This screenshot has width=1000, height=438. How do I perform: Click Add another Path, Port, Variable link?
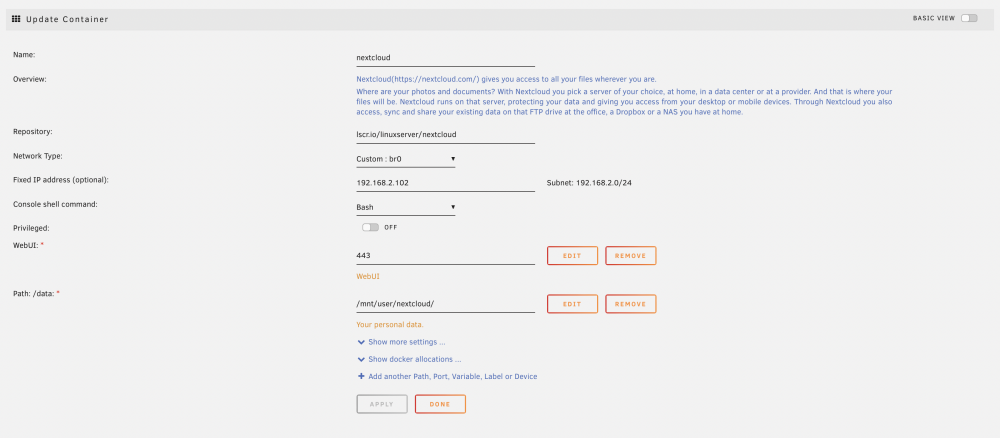click(x=453, y=377)
